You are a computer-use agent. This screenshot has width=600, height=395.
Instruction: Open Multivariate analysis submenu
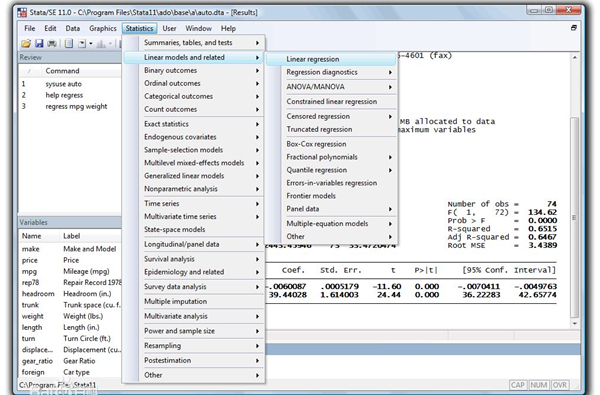193,316
